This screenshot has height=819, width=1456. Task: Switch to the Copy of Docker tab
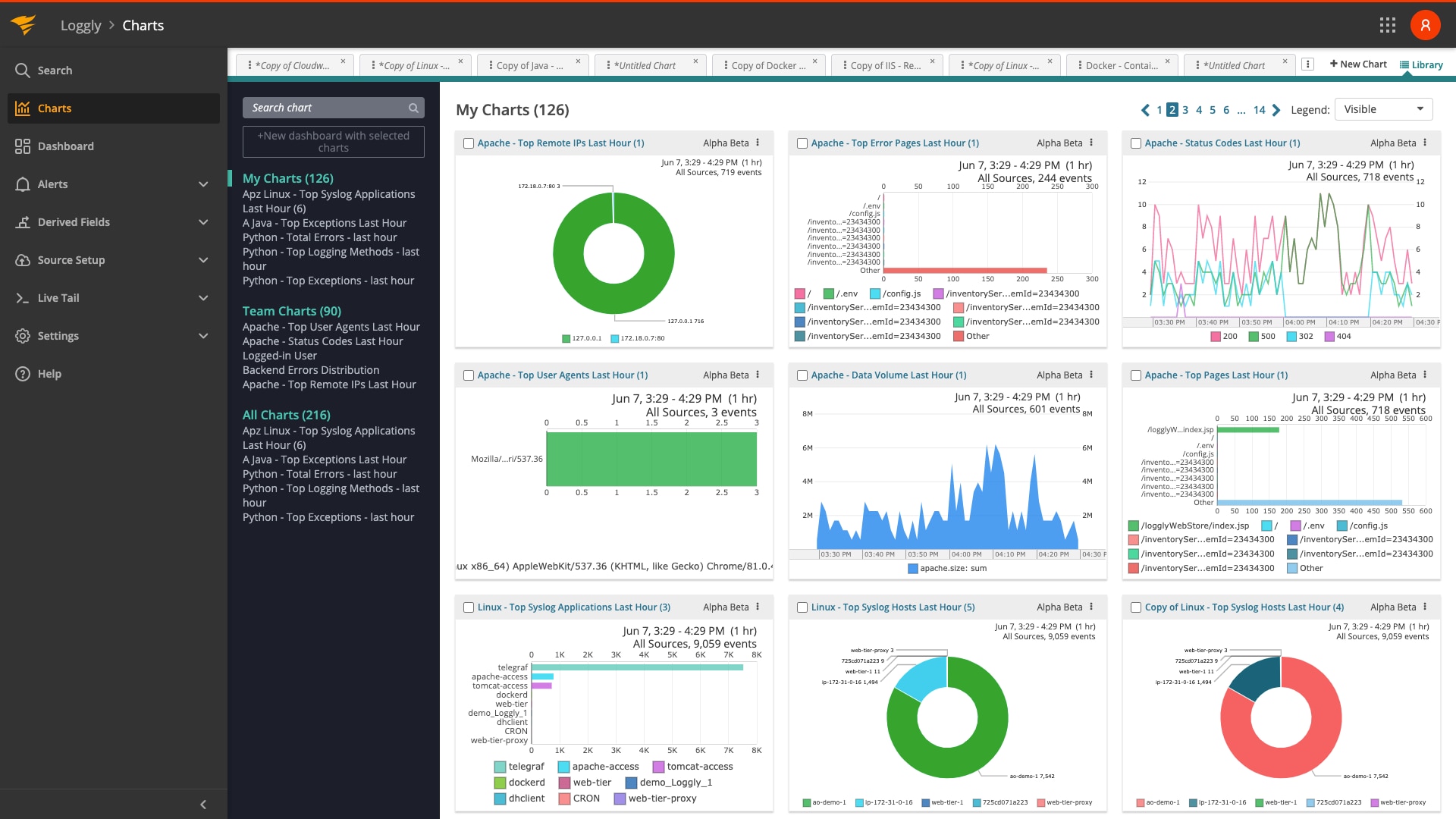coord(767,65)
